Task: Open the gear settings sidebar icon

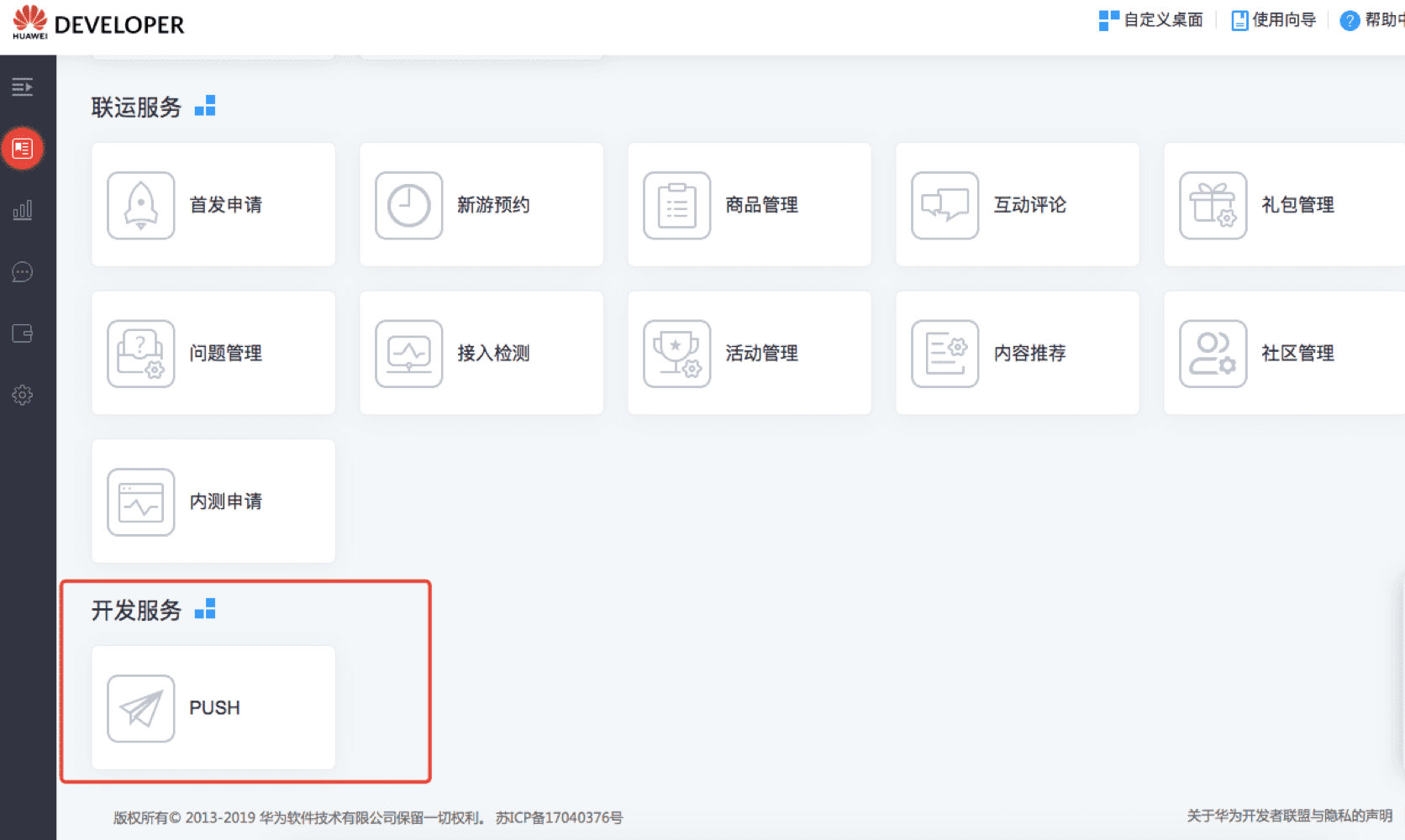Action: coord(23,395)
